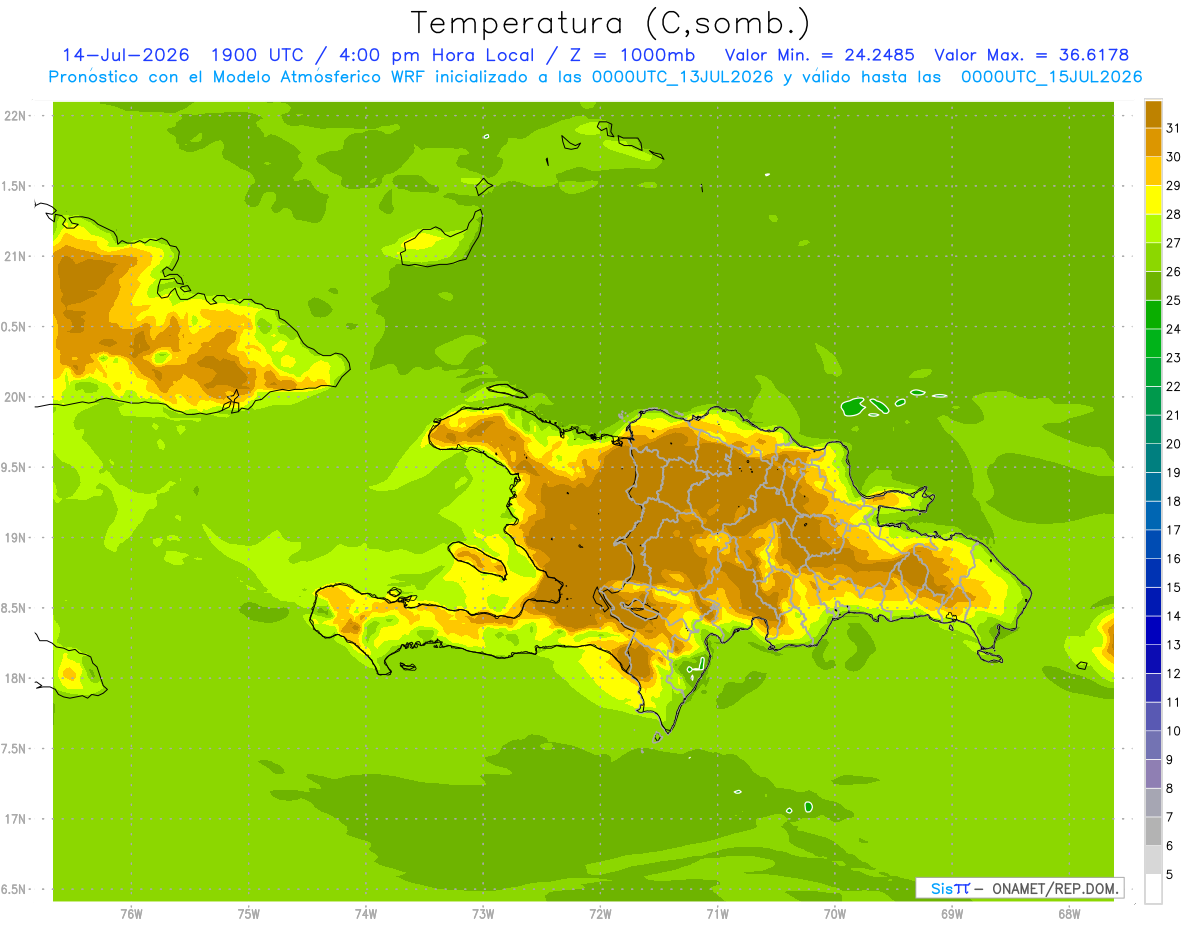The image size is (1200, 927).
Task: Click the color bar label "31"
Action: click(1174, 128)
